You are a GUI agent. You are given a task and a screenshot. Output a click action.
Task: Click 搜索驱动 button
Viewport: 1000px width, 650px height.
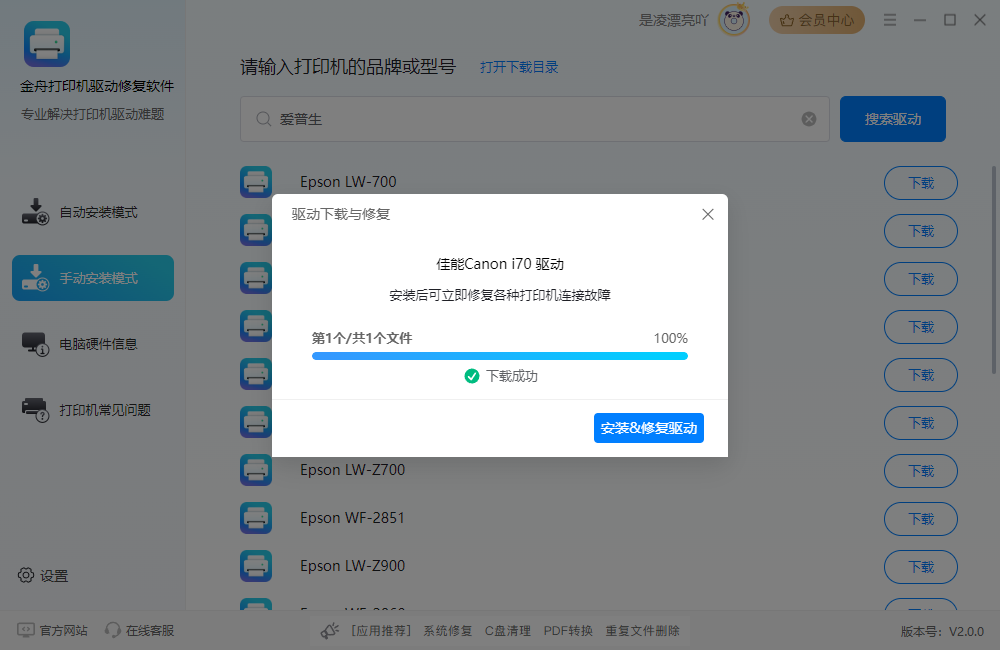(892, 119)
